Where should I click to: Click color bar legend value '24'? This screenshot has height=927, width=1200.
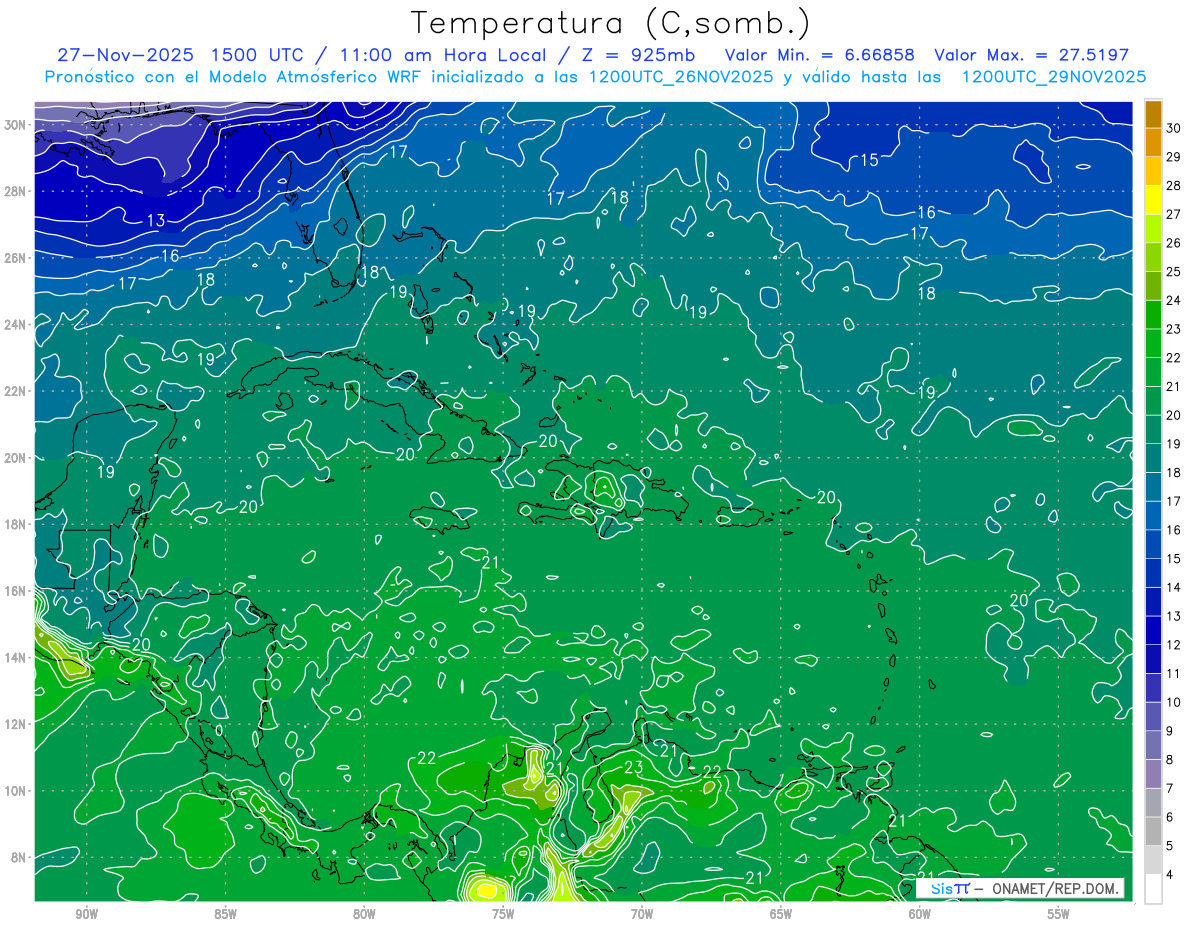click(x=1173, y=300)
